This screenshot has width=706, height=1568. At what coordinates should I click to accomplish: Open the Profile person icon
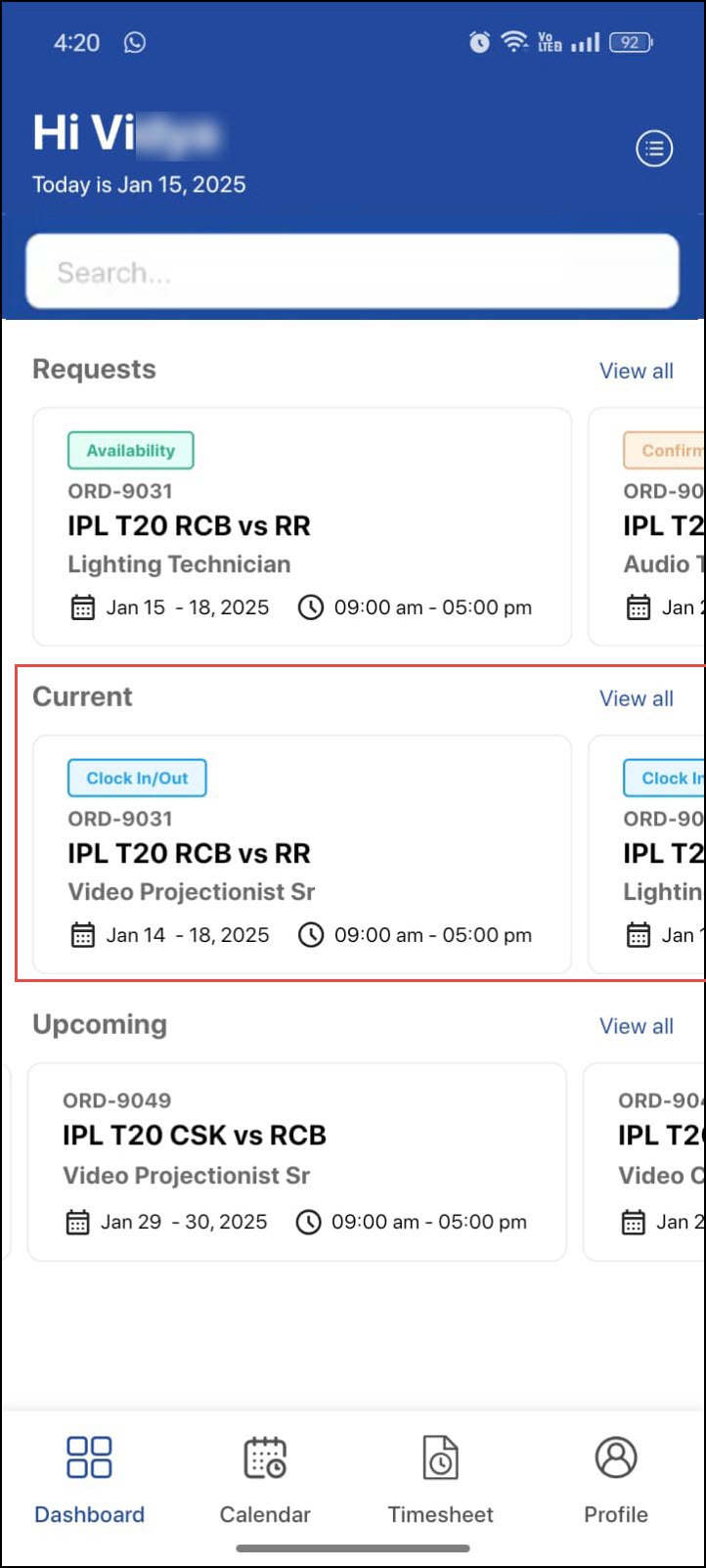[x=616, y=1456]
